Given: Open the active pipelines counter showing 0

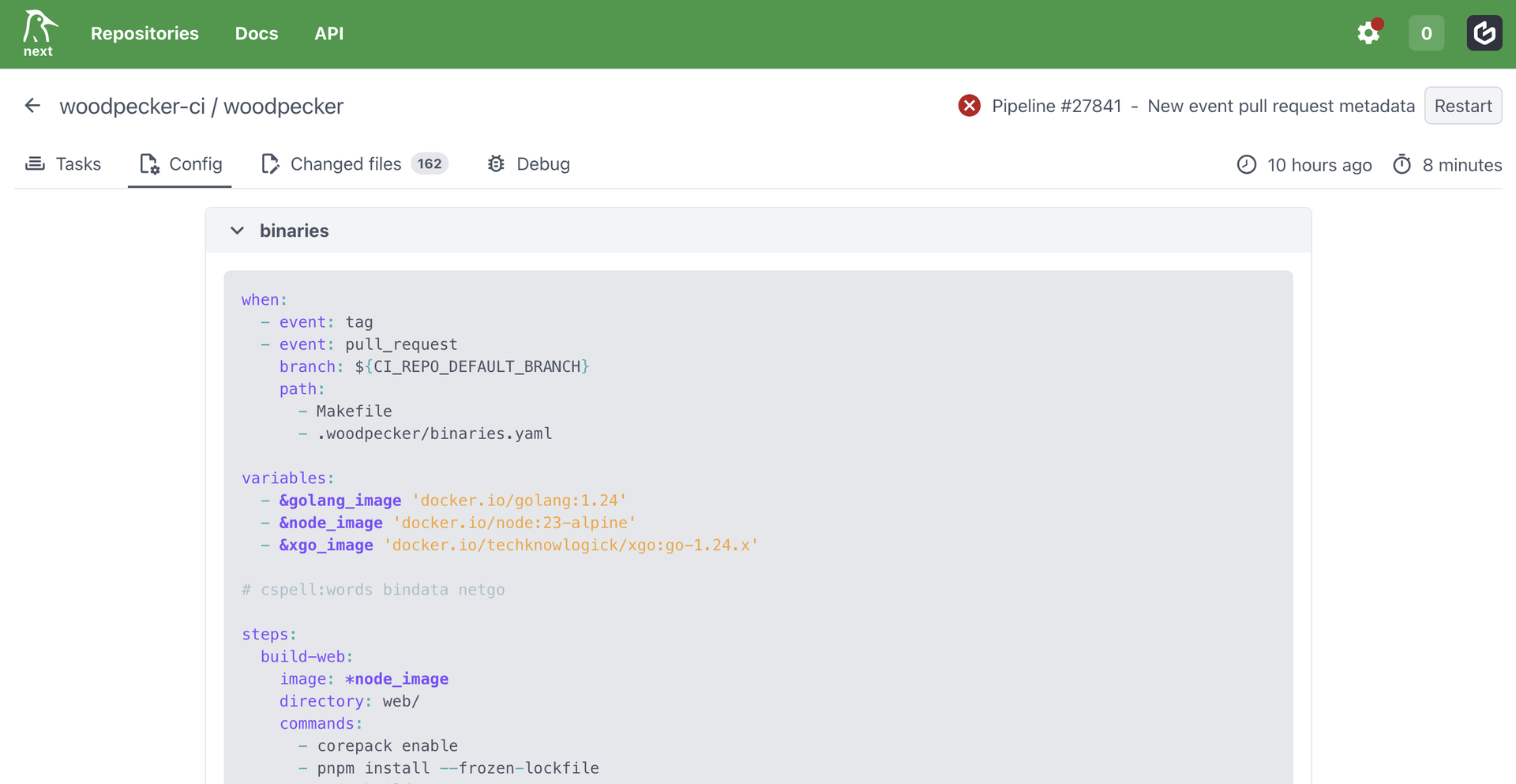Looking at the screenshot, I should [1426, 33].
